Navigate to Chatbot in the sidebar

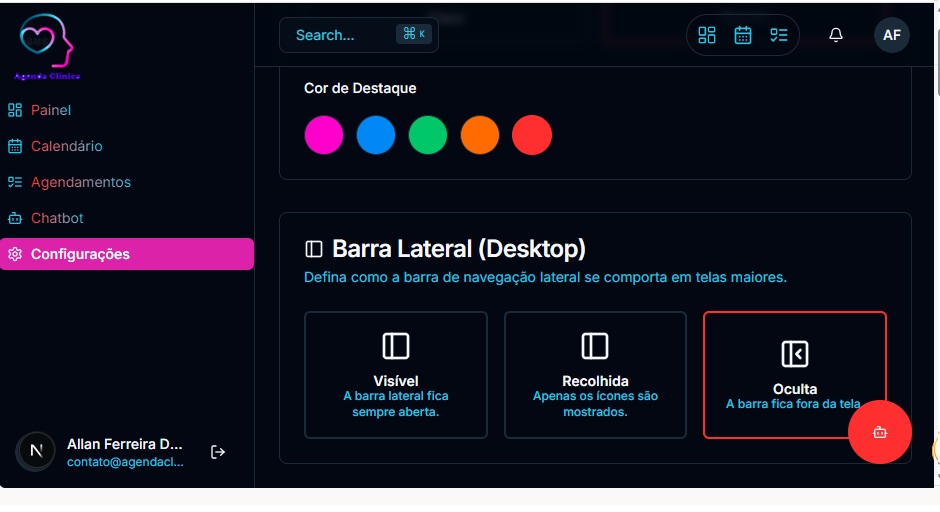pos(57,218)
